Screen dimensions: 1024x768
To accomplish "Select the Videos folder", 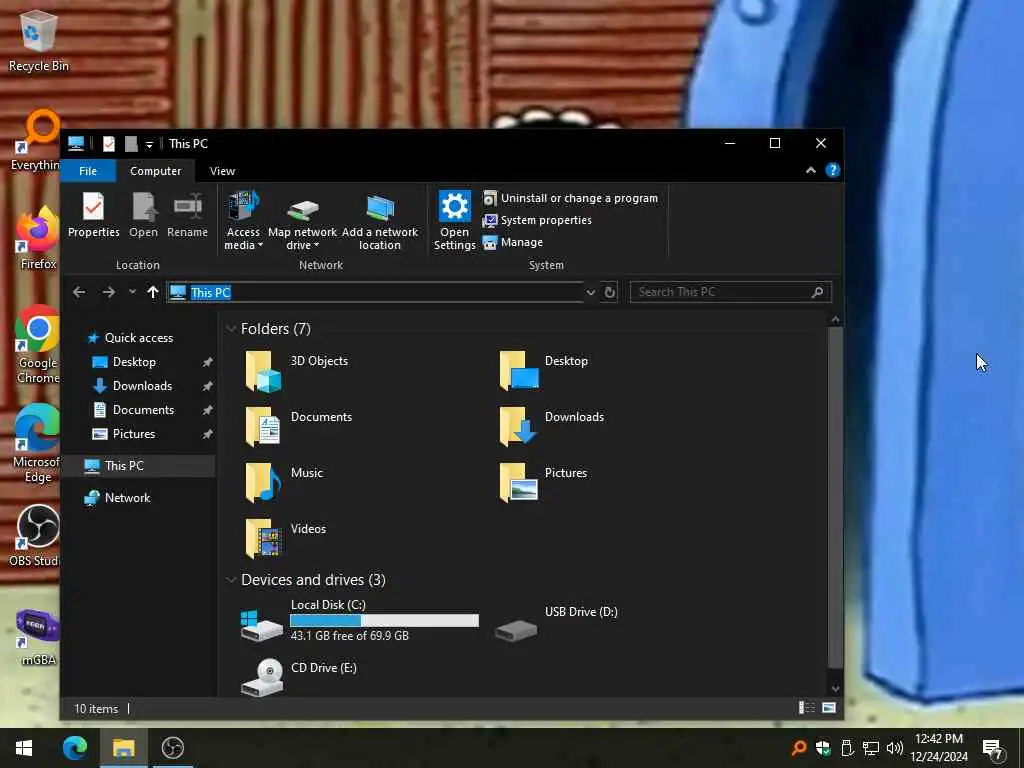I will click(x=285, y=539).
